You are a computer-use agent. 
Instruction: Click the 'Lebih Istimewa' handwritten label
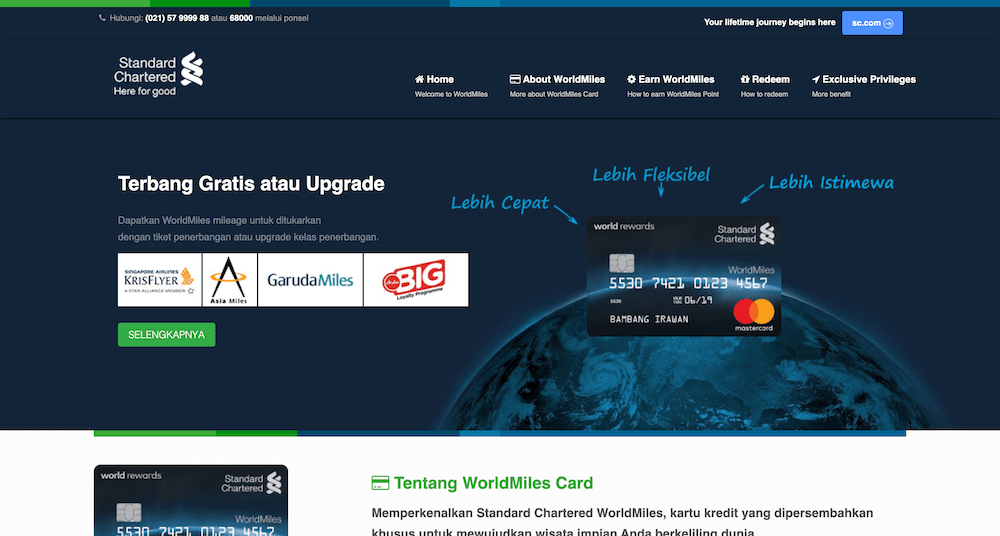pos(831,182)
